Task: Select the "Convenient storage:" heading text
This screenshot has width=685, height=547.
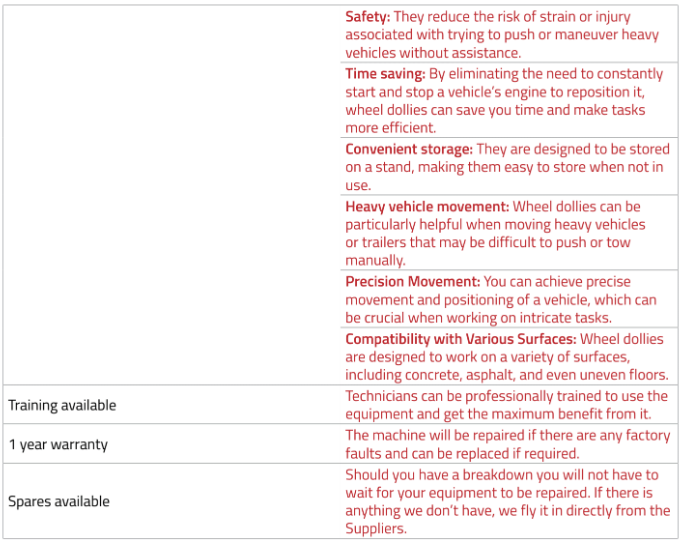Action: tap(409, 149)
